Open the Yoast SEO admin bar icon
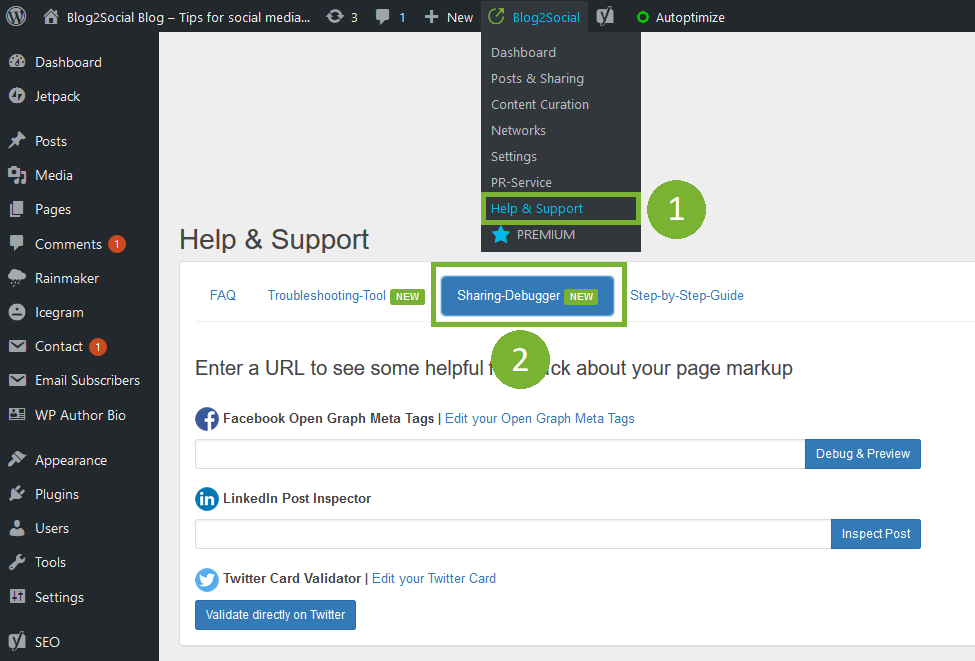 [x=605, y=17]
